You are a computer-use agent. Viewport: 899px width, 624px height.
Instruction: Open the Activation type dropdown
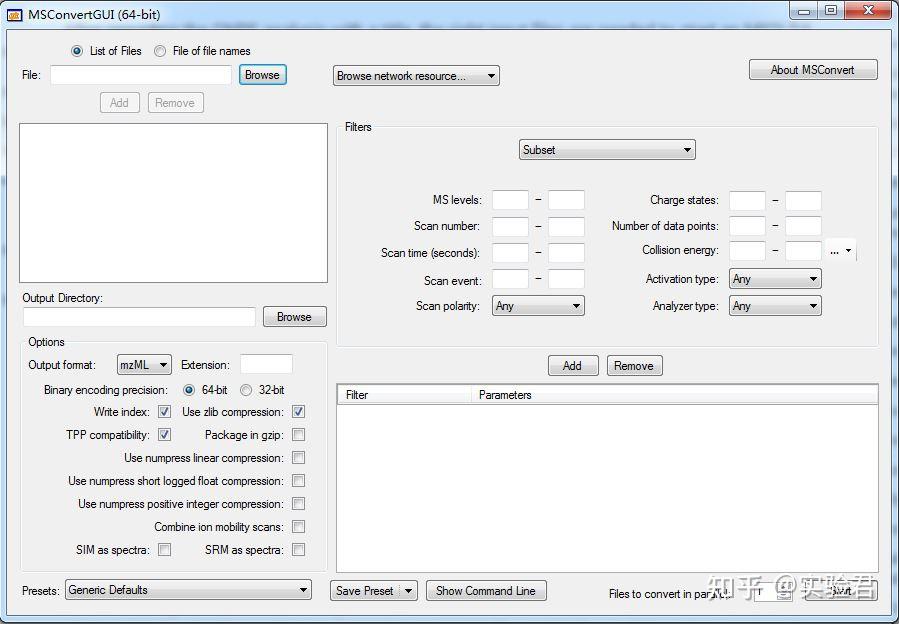click(x=775, y=279)
